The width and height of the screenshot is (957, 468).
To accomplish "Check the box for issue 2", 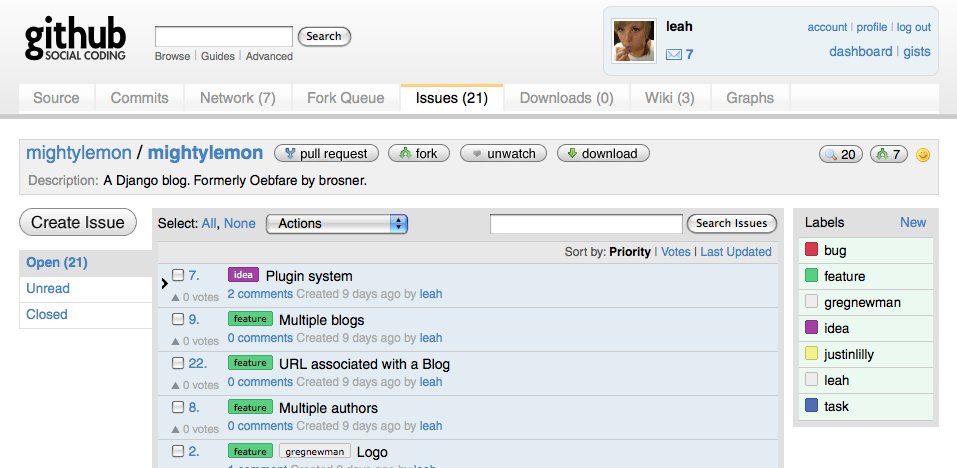I will coord(178,451).
